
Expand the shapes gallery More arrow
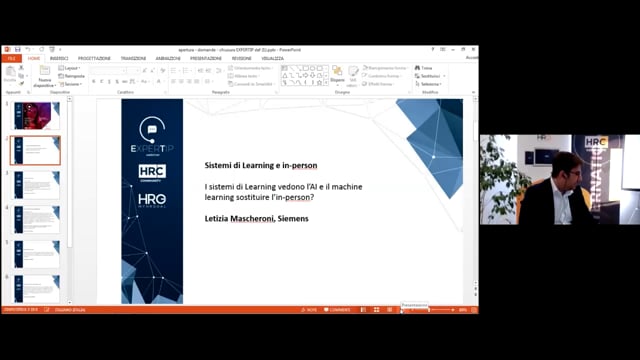tap(326, 83)
